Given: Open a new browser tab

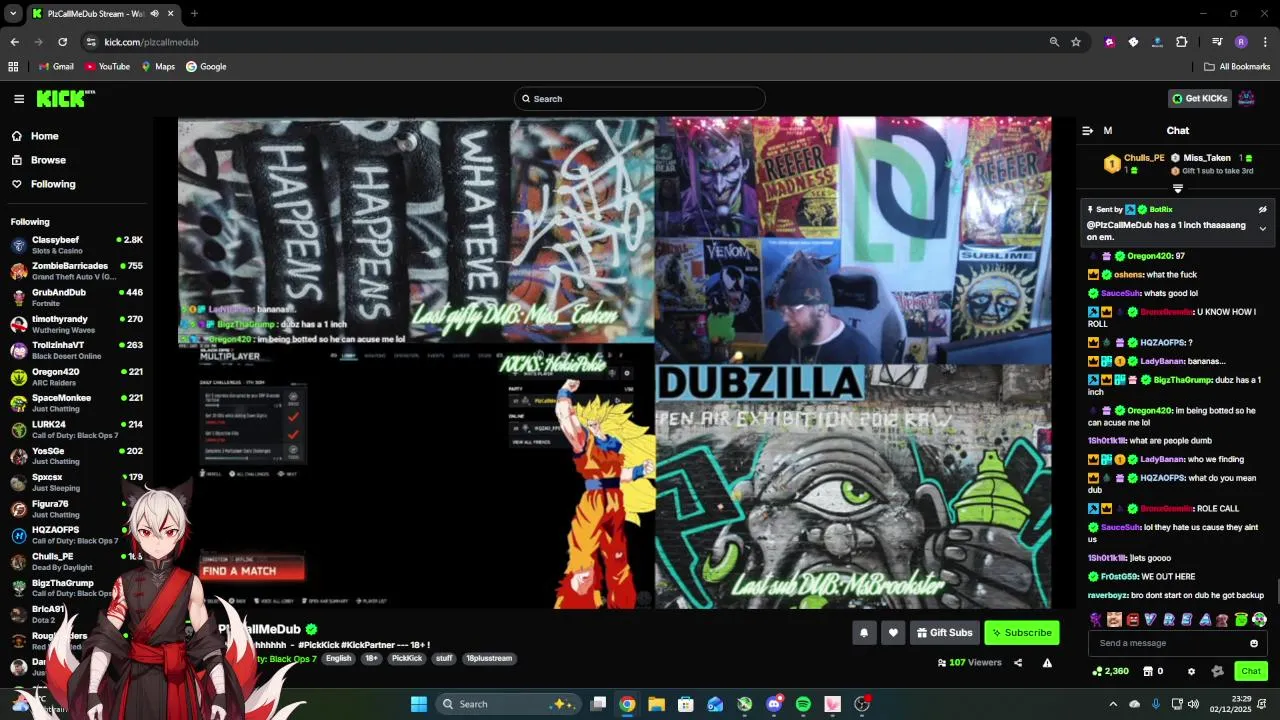Looking at the screenshot, I should coord(194,14).
